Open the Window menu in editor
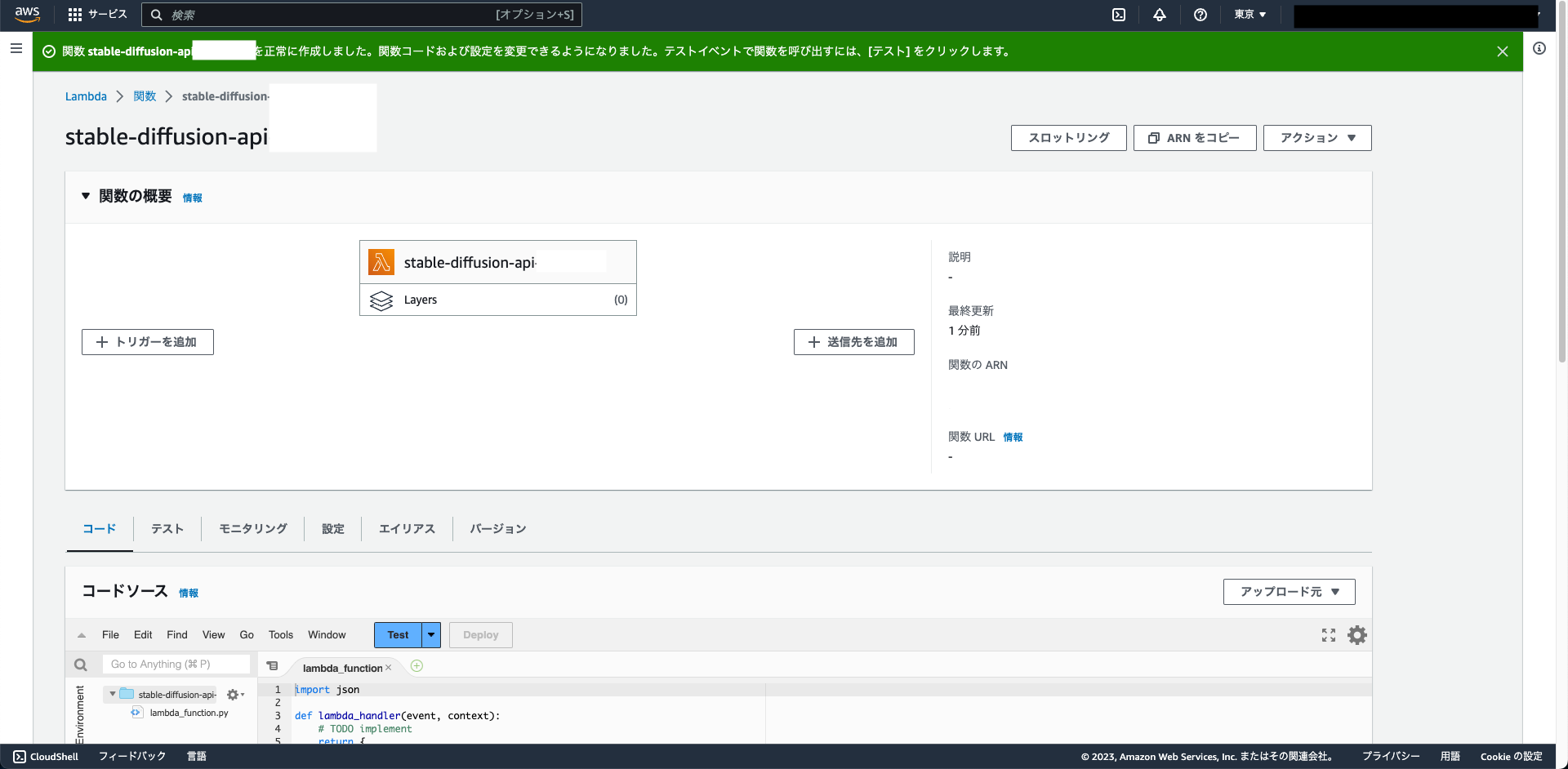 click(327, 635)
